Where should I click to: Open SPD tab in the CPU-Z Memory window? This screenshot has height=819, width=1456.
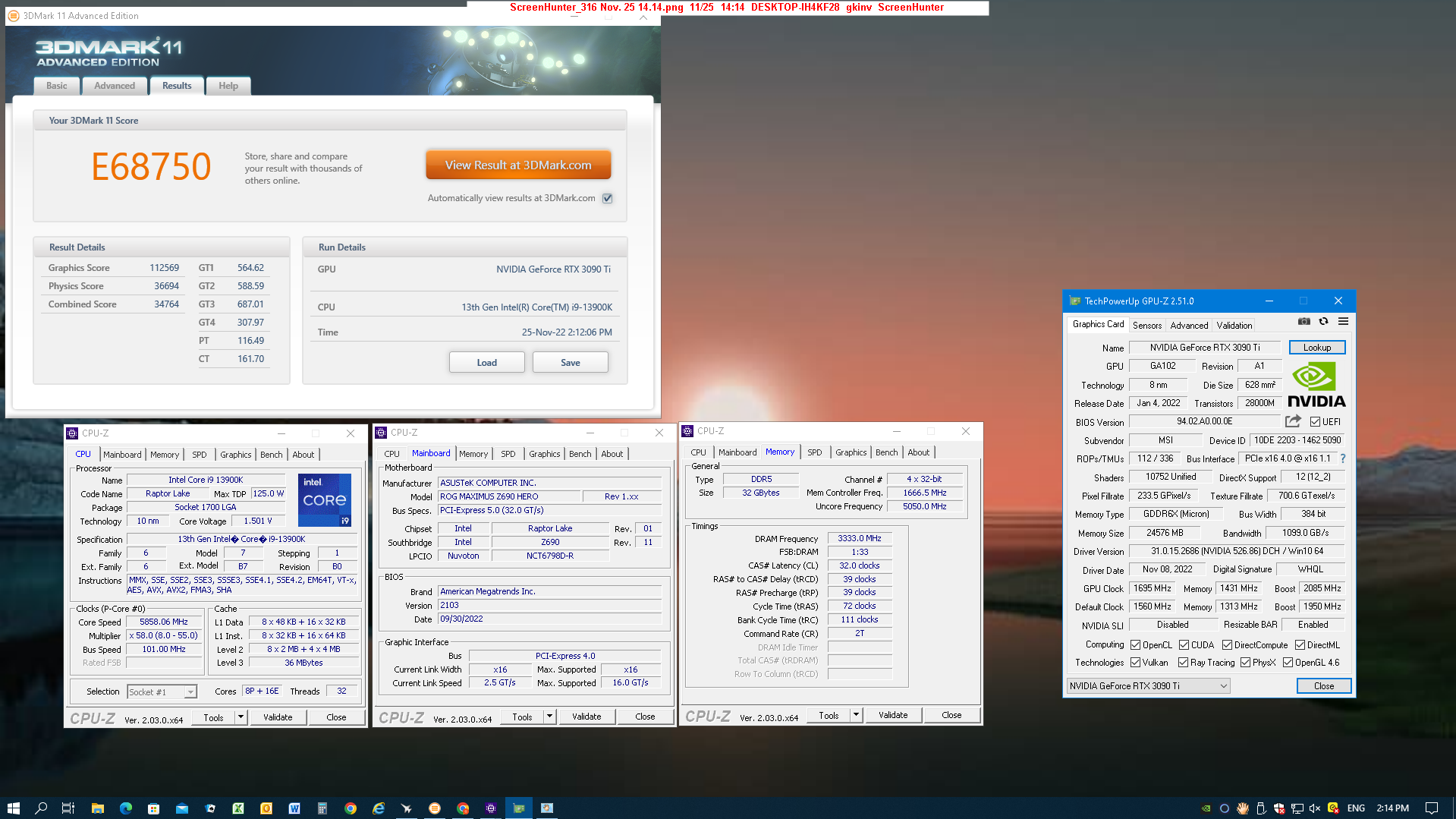[814, 452]
